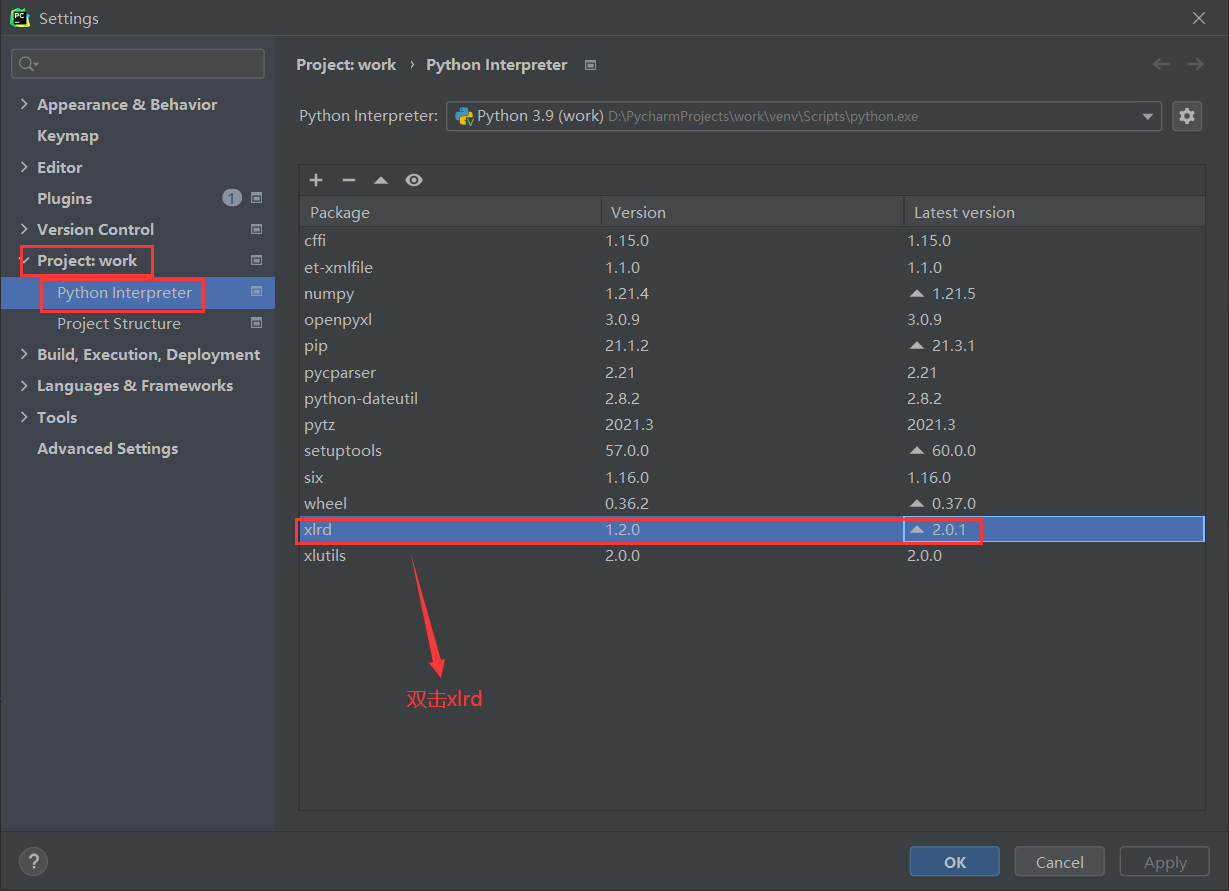Click the upgrade arrow next to setuptools 60.0.0
The width and height of the screenshot is (1229, 891).
[x=917, y=451]
